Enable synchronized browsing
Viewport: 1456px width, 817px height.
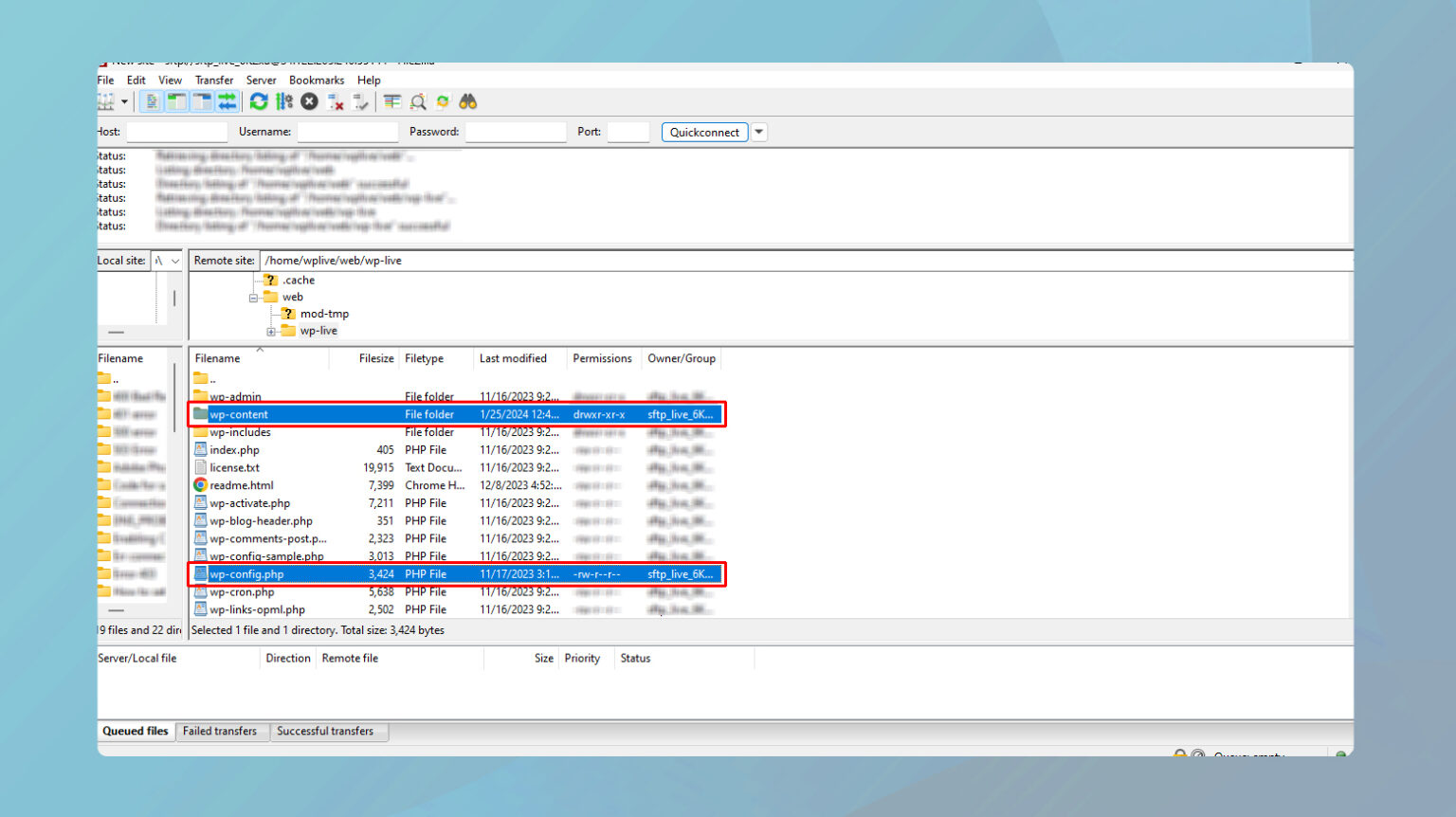coord(443,101)
